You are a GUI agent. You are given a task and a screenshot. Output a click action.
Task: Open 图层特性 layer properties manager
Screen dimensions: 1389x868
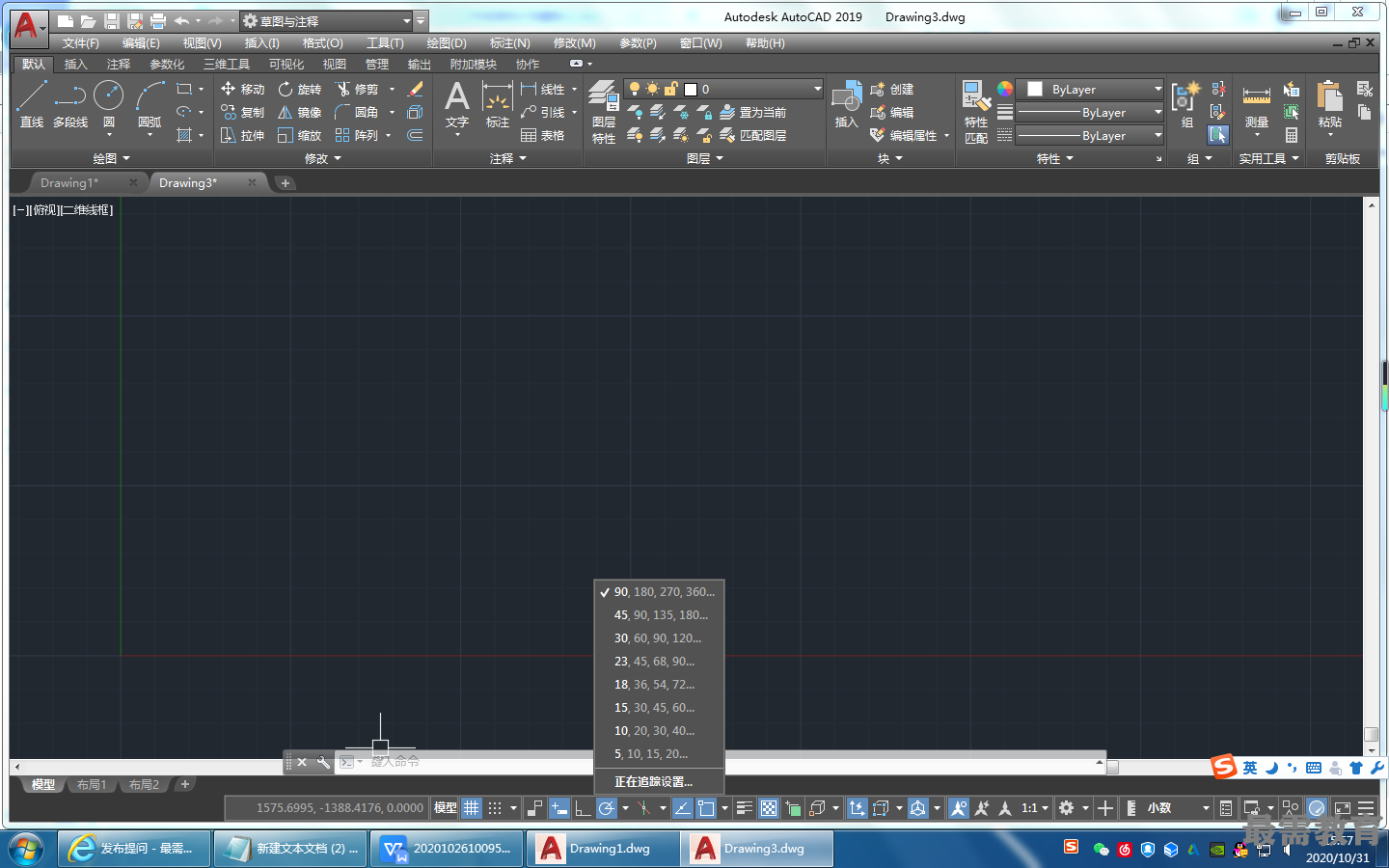pos(604,112)
